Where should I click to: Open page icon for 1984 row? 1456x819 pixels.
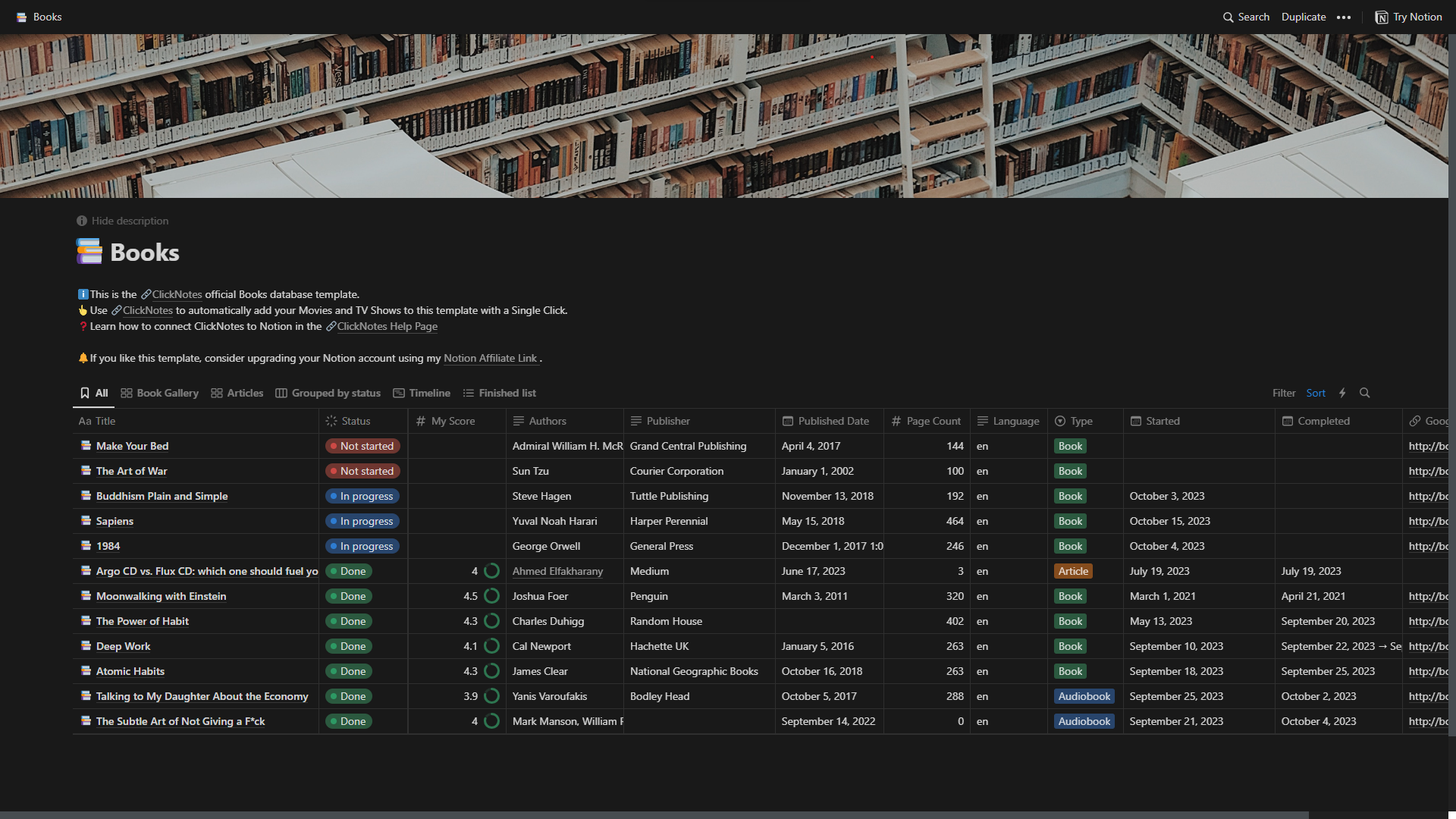click(x=86, y=546)
